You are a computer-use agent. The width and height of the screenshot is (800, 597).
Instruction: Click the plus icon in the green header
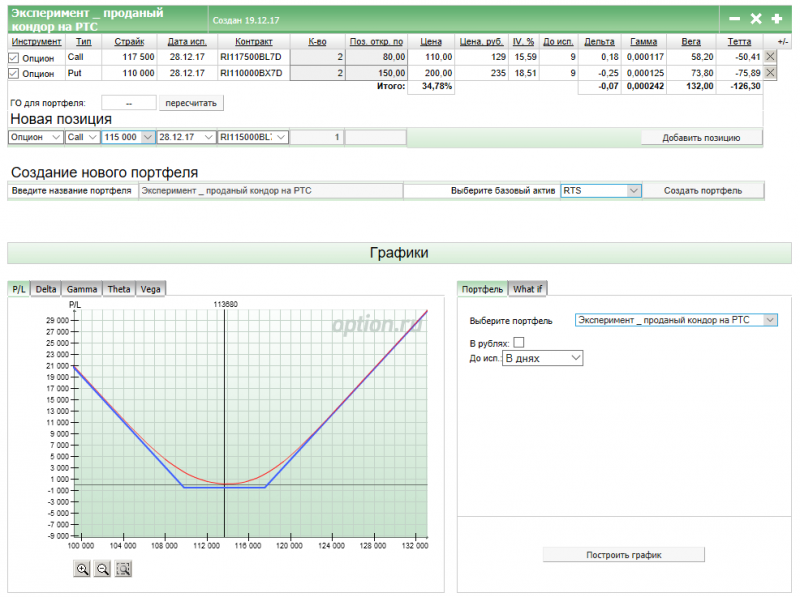click(x=777, y=18)
